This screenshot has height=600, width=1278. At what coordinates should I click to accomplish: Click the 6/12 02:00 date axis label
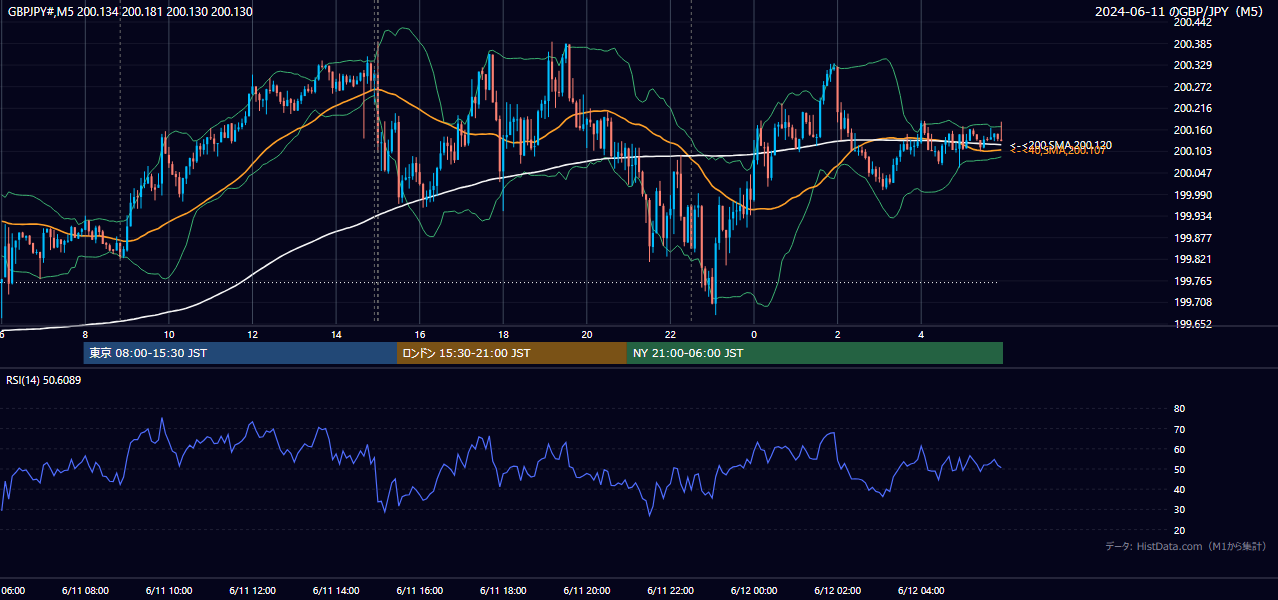point(838,591)
